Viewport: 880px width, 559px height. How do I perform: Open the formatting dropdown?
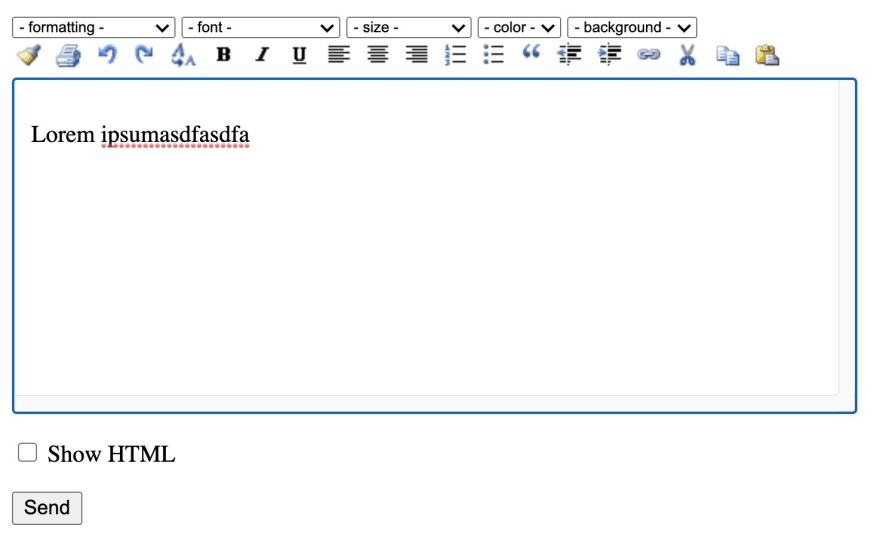(94, 28)
